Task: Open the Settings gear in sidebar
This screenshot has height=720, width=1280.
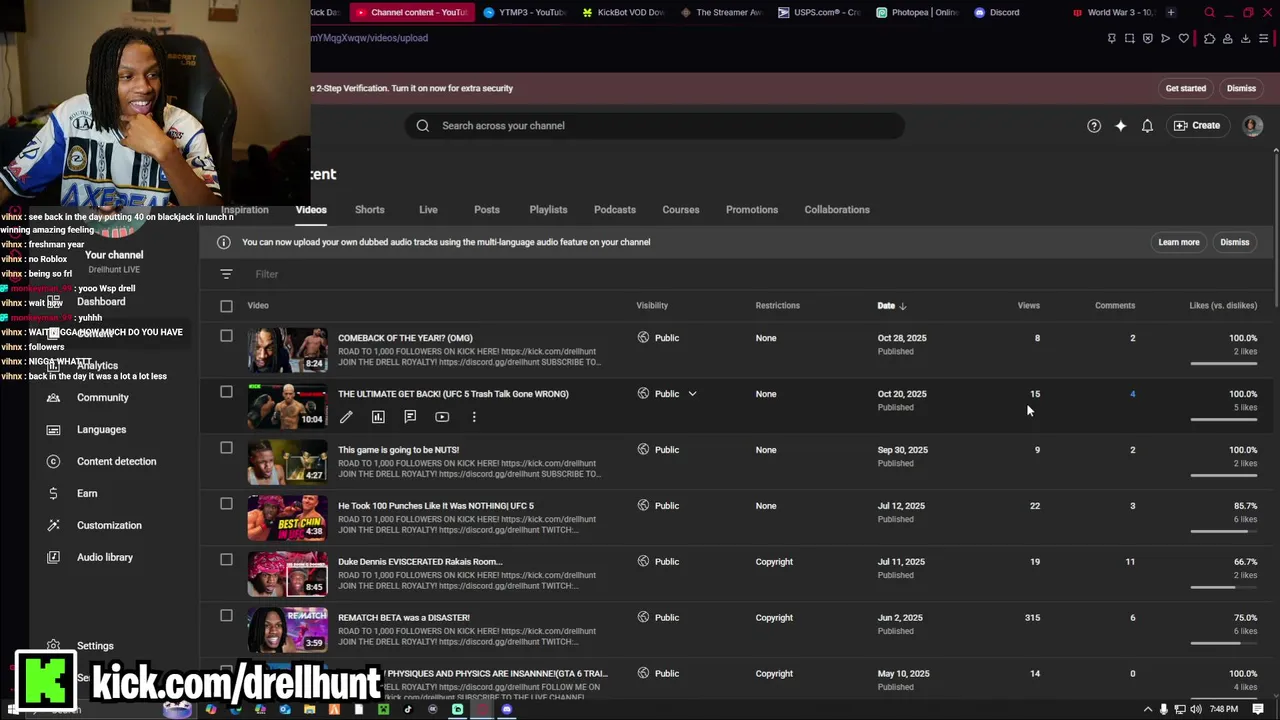Action: (x=54, y=646)
